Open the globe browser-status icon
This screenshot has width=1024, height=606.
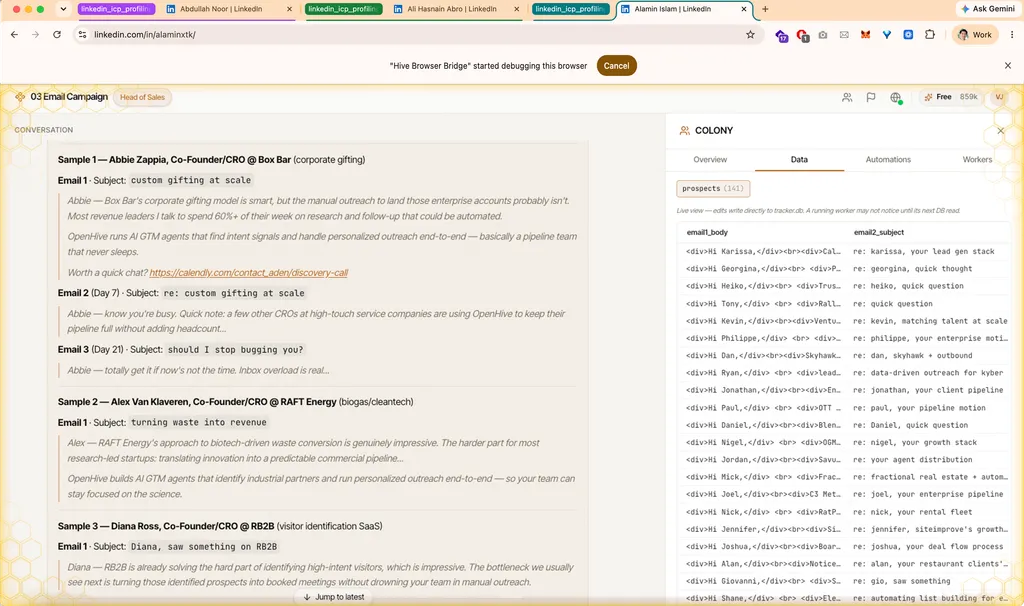pos(895,97)
